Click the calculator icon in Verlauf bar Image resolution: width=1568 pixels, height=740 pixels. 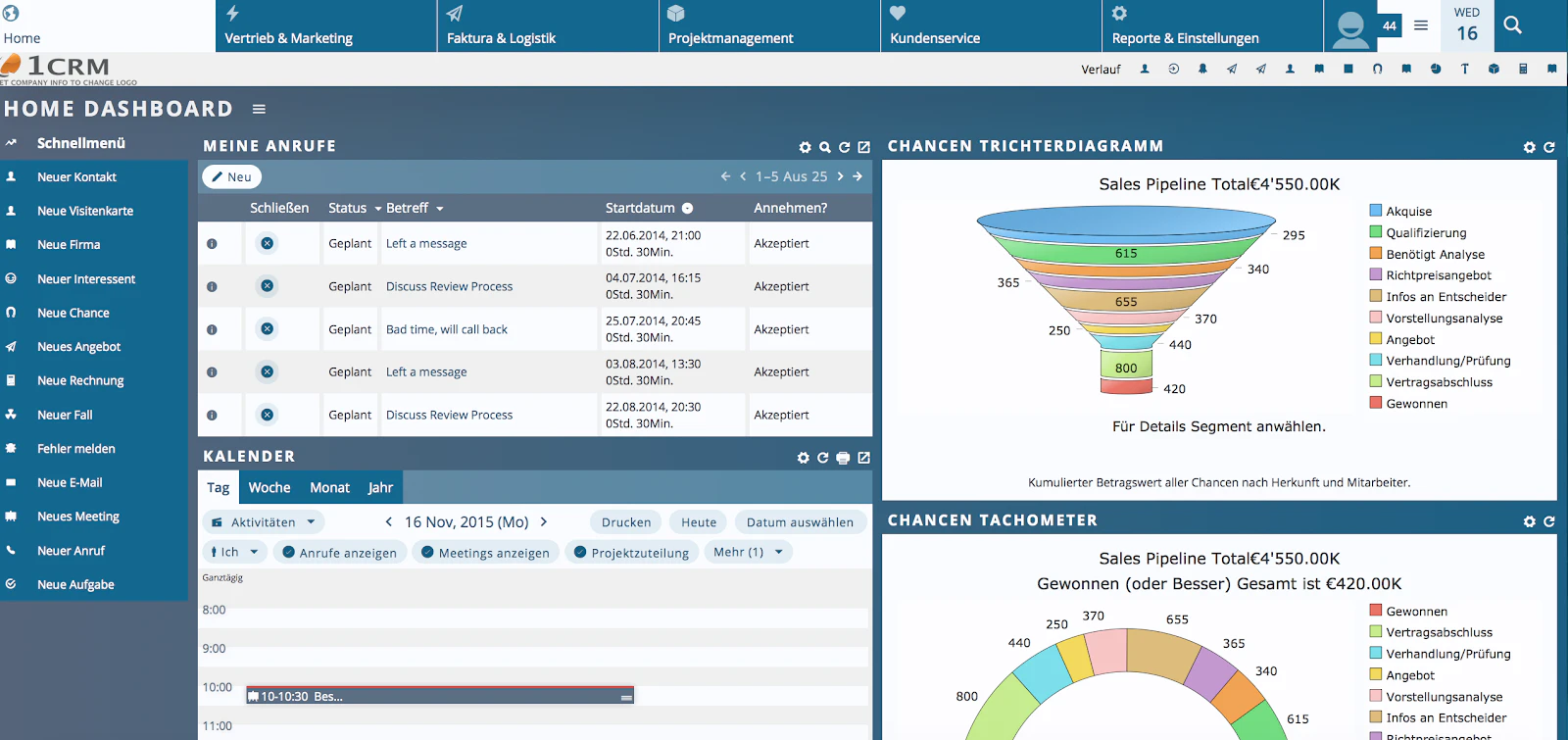pos(1523,69)
